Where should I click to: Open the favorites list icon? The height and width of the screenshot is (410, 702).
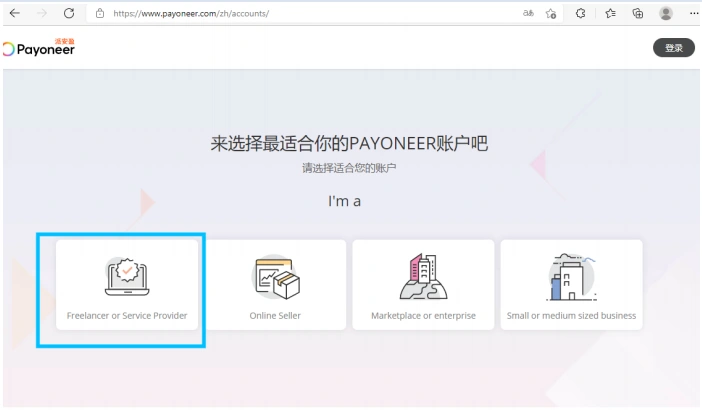[x=610, y=13]
